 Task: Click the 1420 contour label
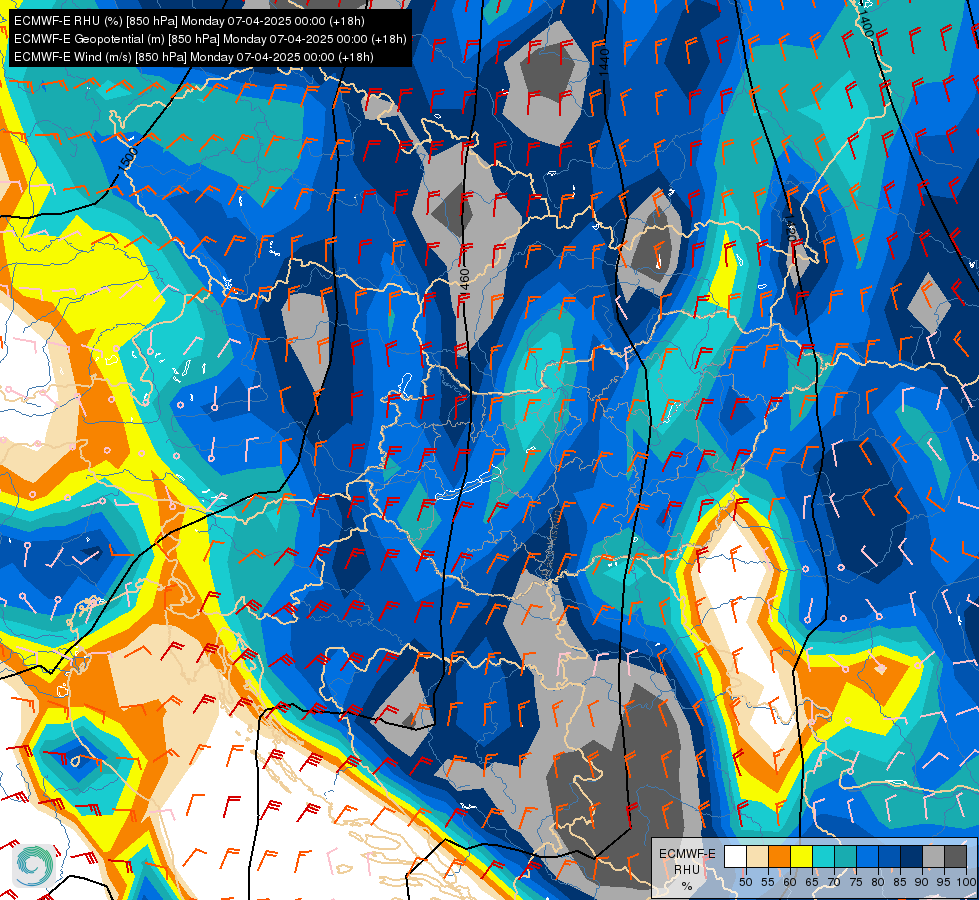coord(792,228)
